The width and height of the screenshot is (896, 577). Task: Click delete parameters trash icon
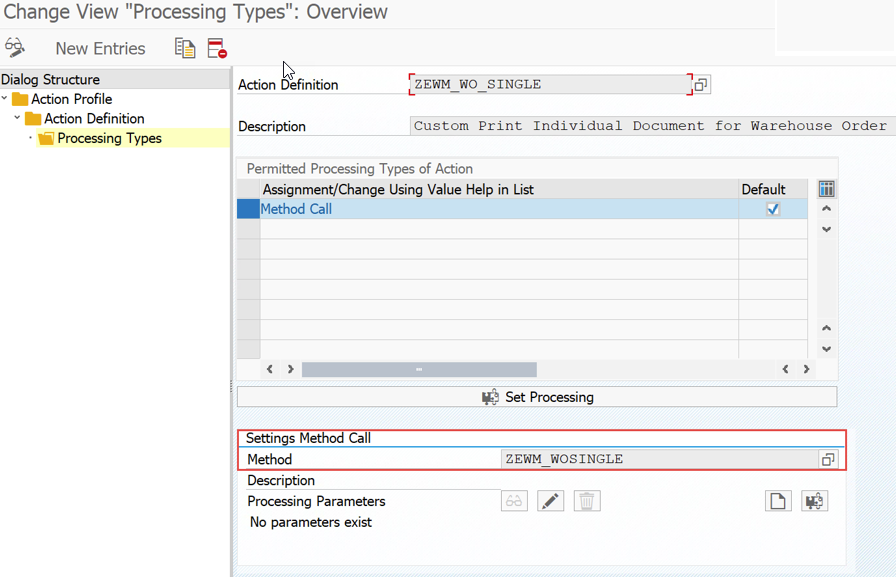[x=587, y=501]
